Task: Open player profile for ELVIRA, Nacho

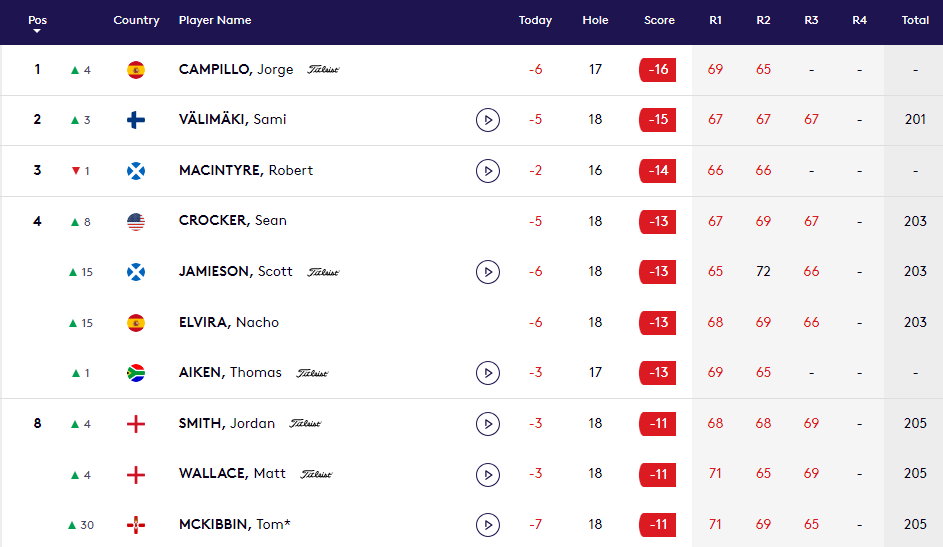Action: coord(229,322)
